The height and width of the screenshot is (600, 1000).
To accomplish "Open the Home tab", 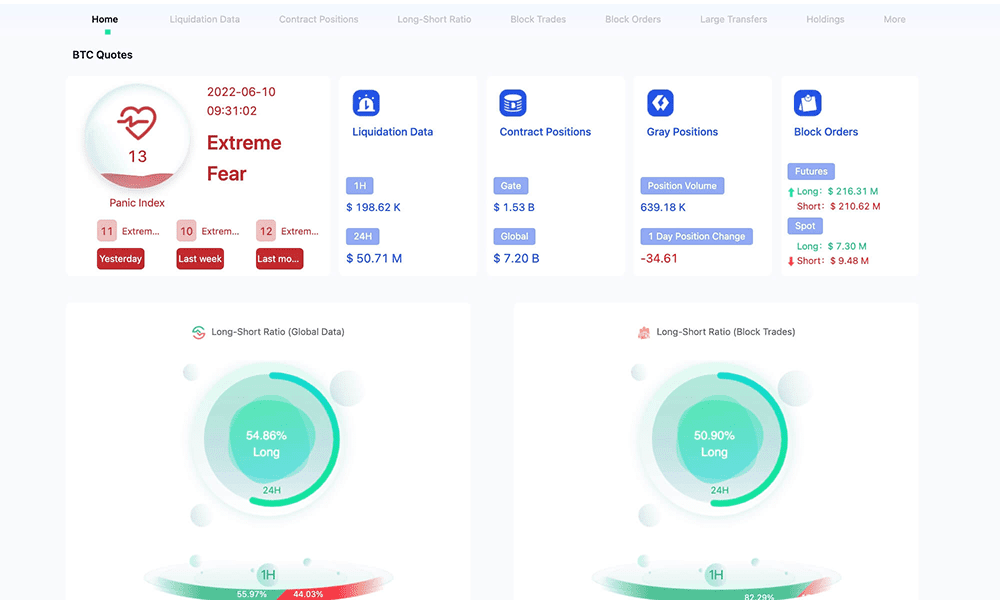I will pos(105,19).
